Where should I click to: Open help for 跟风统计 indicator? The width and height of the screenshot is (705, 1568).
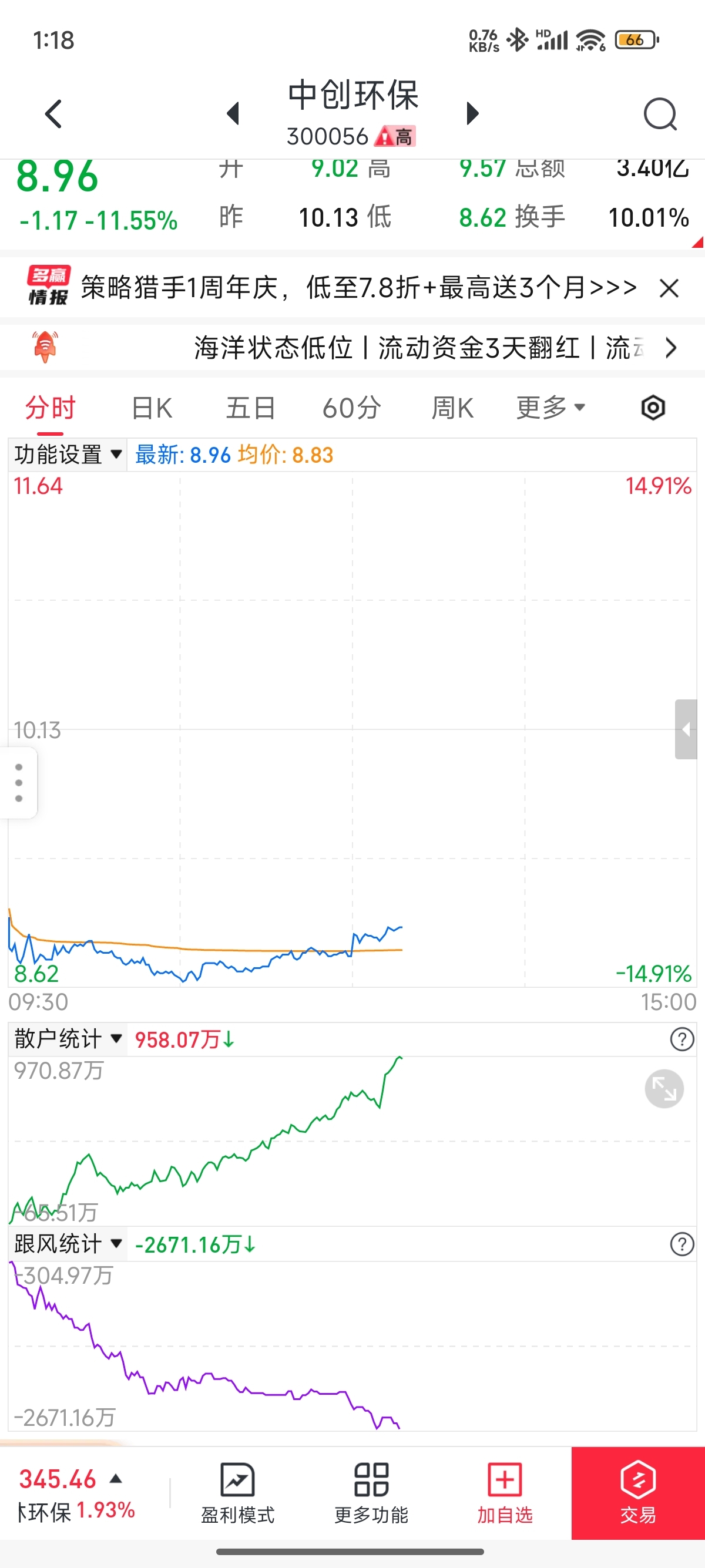coord(681,1244)
